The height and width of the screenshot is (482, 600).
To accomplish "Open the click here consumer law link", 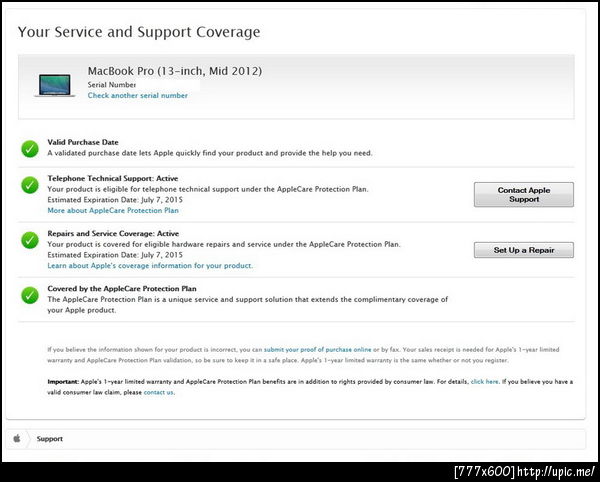I will pyautogui.click(x=484, y=381).
